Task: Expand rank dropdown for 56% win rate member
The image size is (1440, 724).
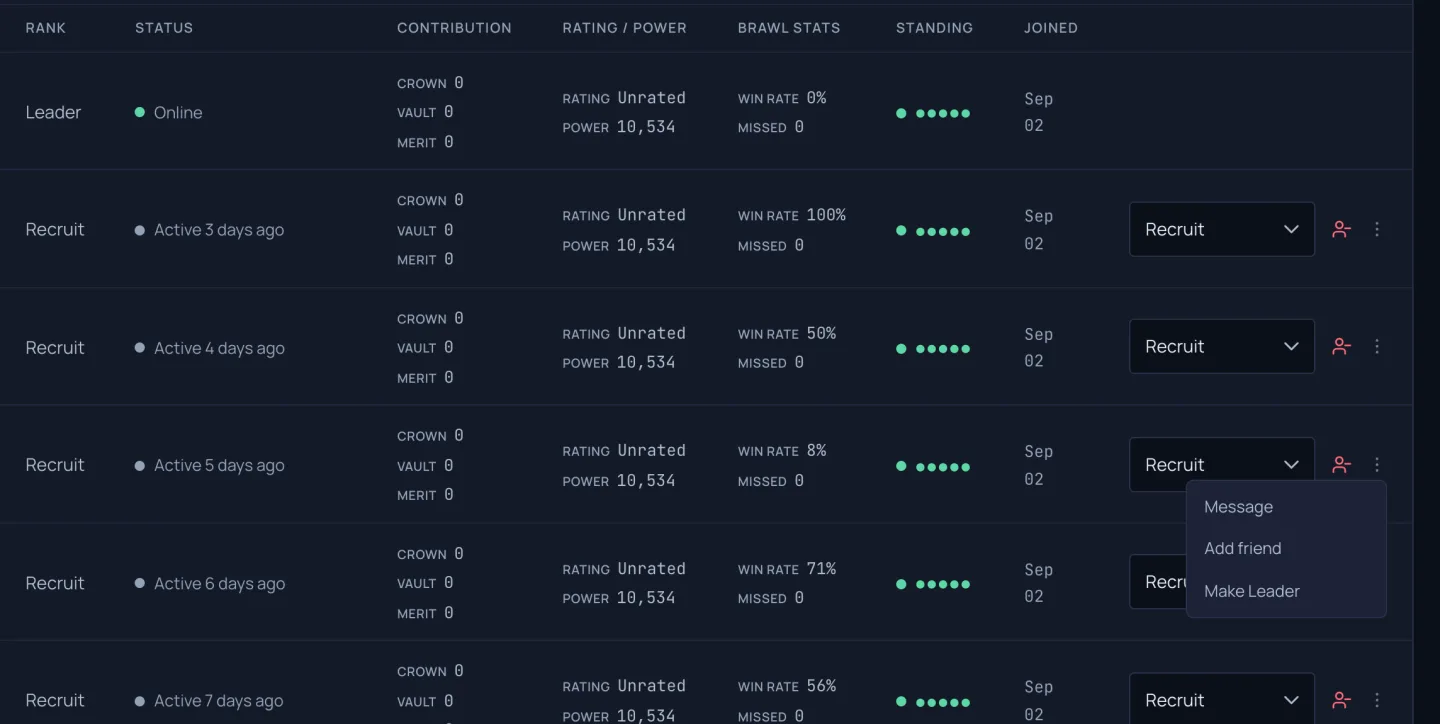Action: 1222,699
